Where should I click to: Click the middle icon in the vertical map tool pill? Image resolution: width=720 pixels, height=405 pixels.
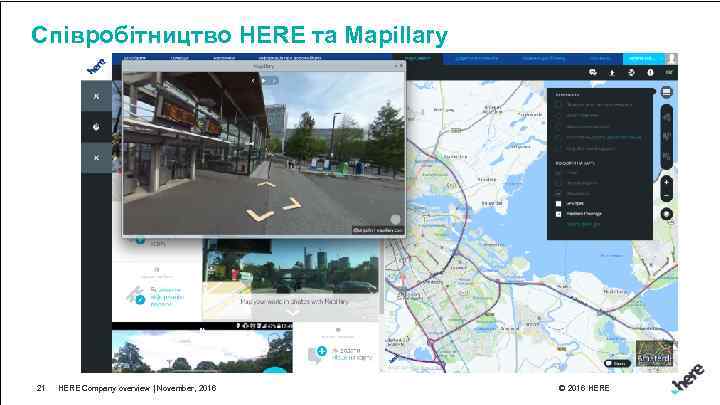[667, 136]
